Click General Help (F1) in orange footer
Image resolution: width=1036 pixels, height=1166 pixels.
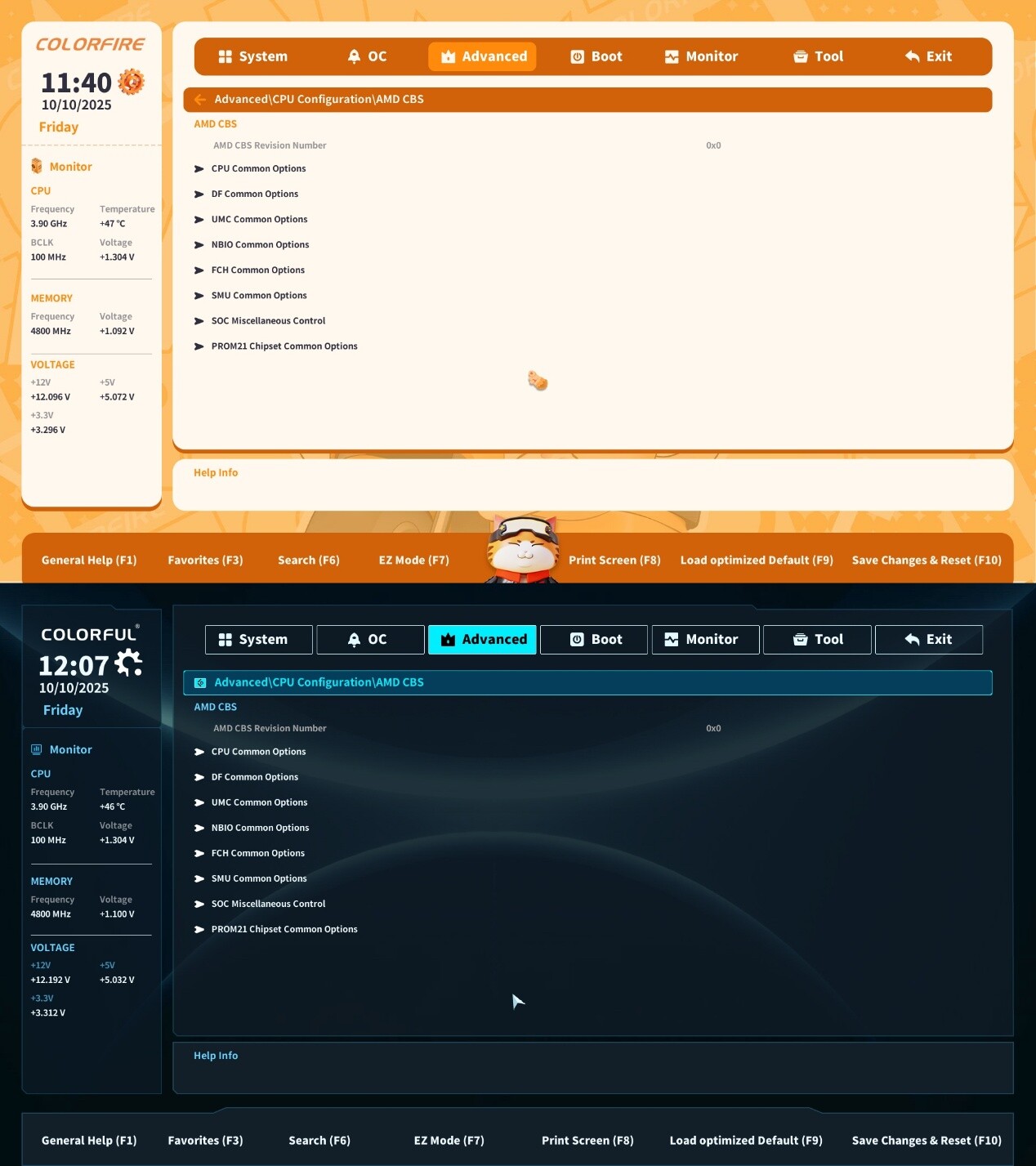(x=89, y=561)
